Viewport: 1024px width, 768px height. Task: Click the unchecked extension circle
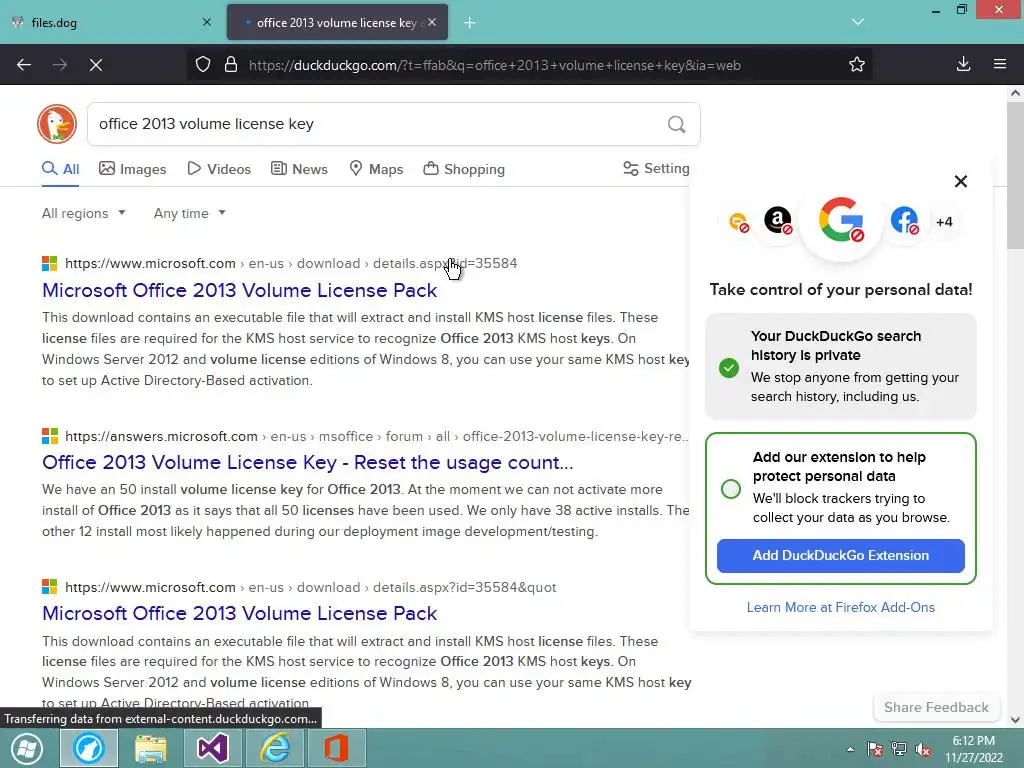(731, 488)
